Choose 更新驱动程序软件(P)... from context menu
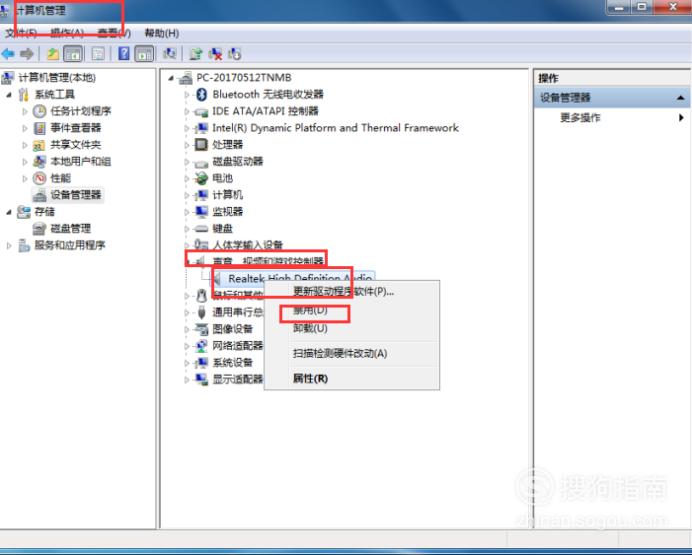Screen dimensions: 692x555 pos(343,291)
